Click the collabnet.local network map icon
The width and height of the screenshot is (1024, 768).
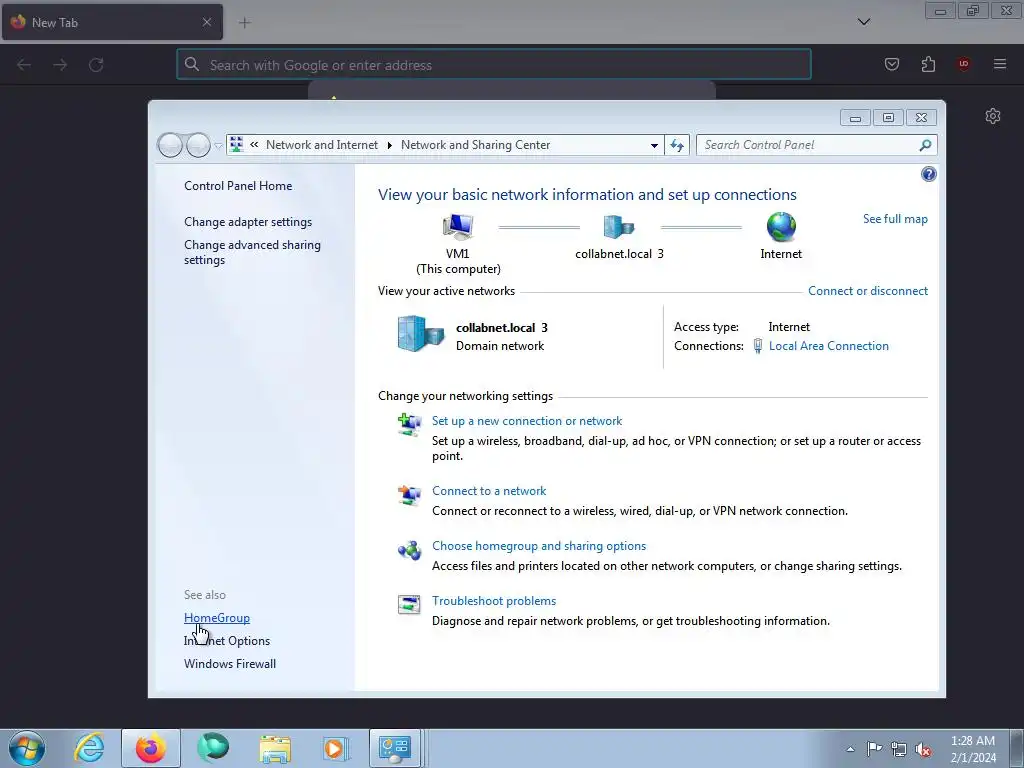point(618,227)
